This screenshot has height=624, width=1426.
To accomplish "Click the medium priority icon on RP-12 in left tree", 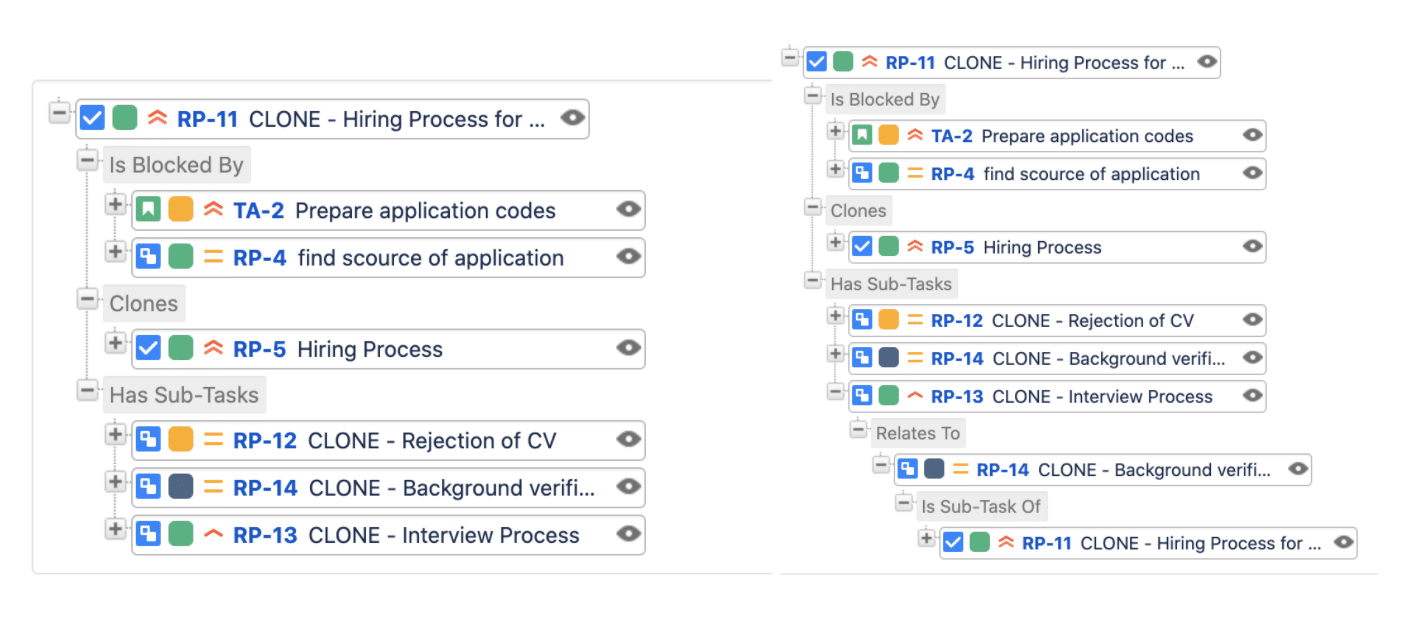I will point(213,441).
